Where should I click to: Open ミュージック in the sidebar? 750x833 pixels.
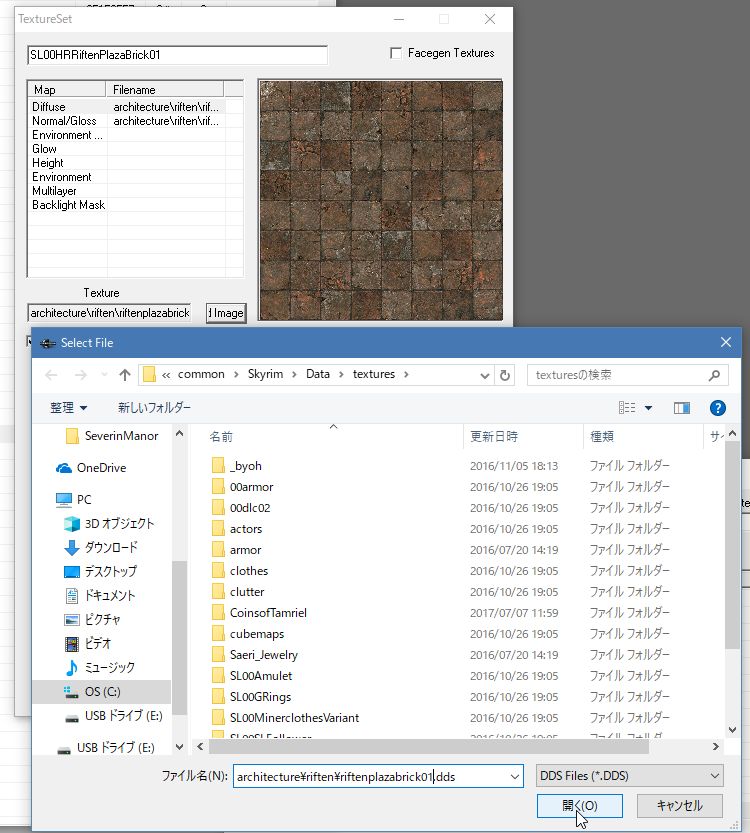pyautogui.click(x=100, y=667)
